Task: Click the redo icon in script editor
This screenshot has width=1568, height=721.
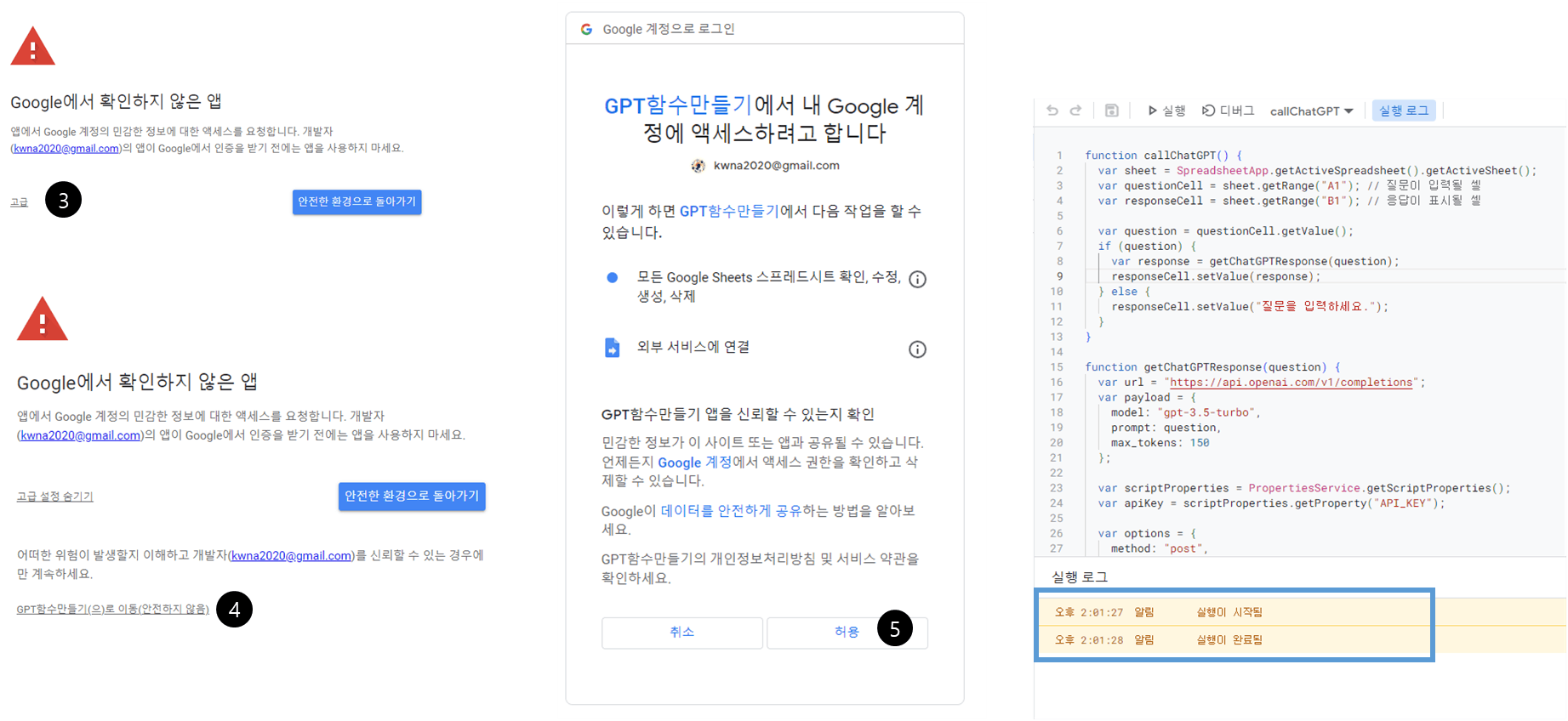Action: pos(1075,111)
